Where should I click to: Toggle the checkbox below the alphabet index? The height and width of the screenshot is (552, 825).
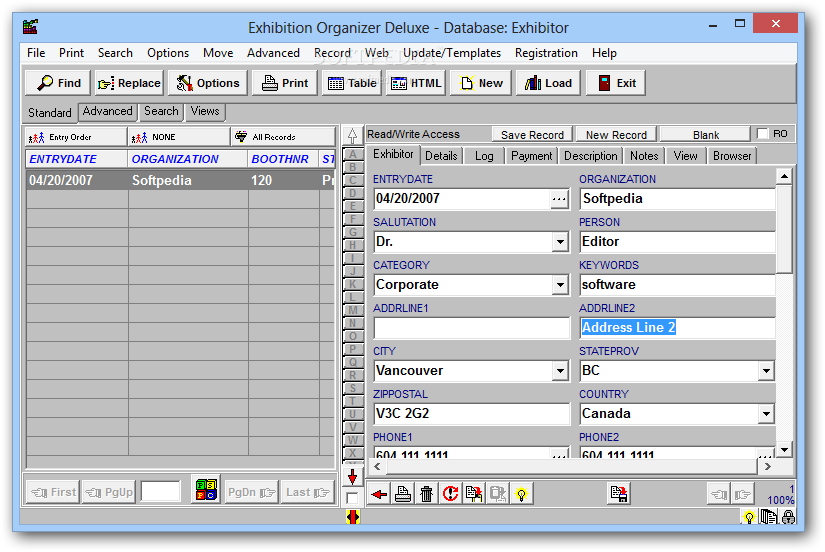352,497
